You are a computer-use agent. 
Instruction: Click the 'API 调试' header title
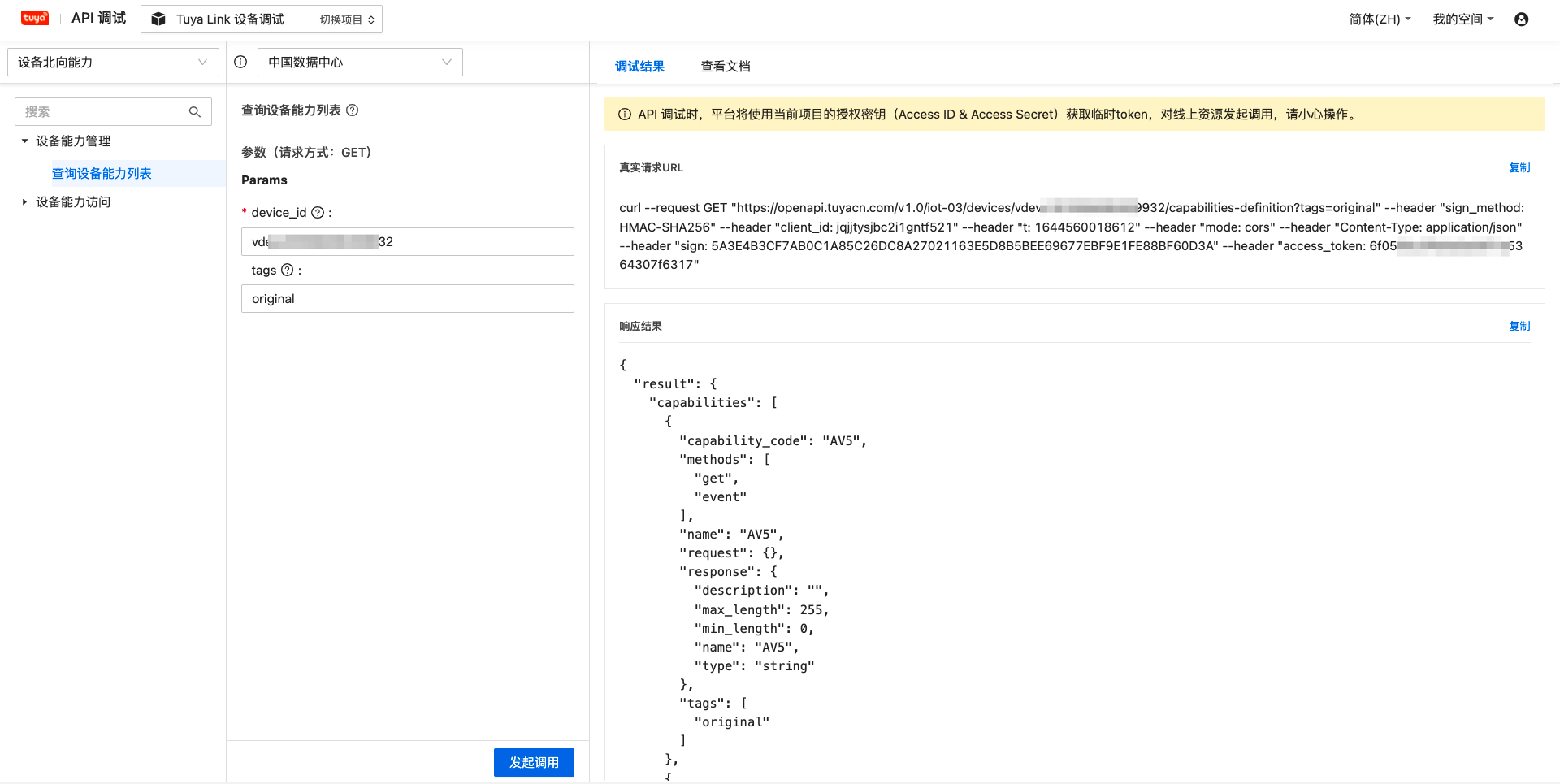(99, 18)
